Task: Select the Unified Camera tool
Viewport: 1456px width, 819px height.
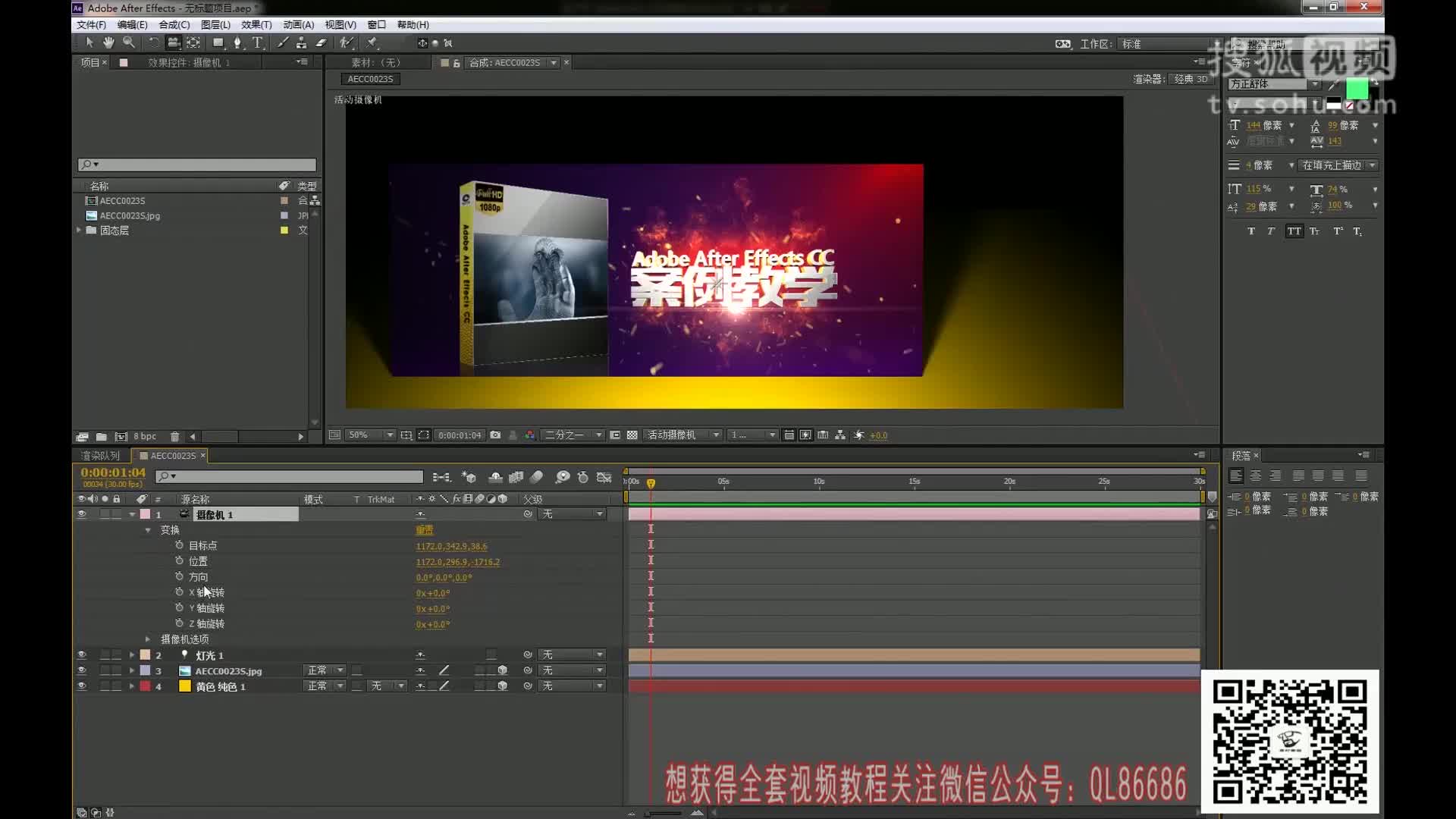Action: [174, 42]
